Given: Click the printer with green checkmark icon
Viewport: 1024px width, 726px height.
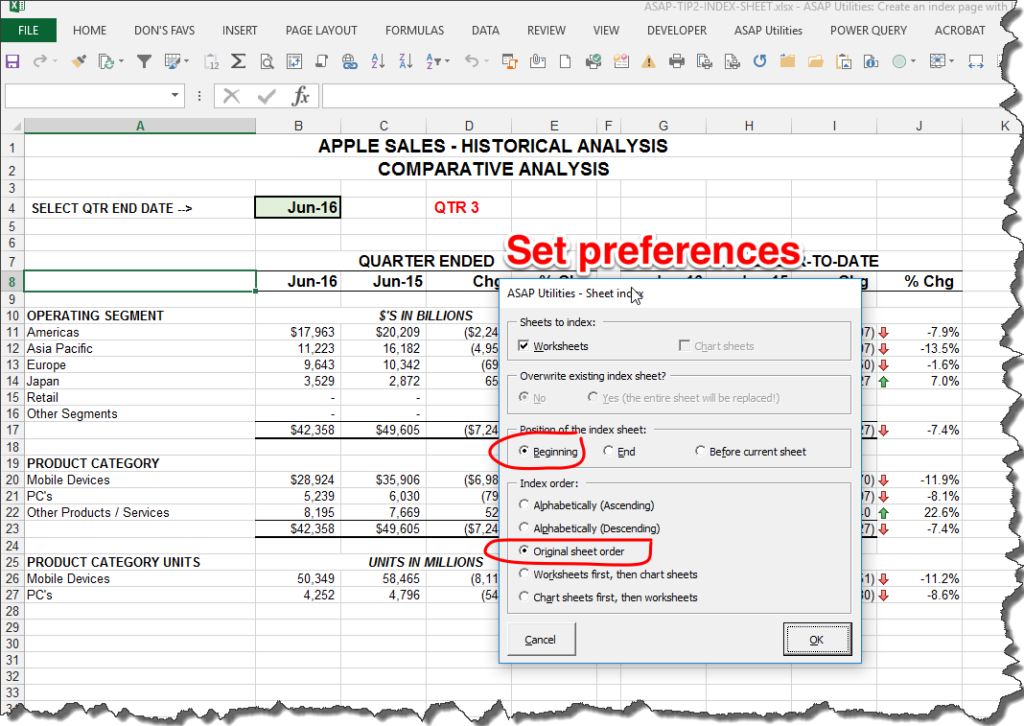Looking at the screenshot, I should [x=593, y=61].
